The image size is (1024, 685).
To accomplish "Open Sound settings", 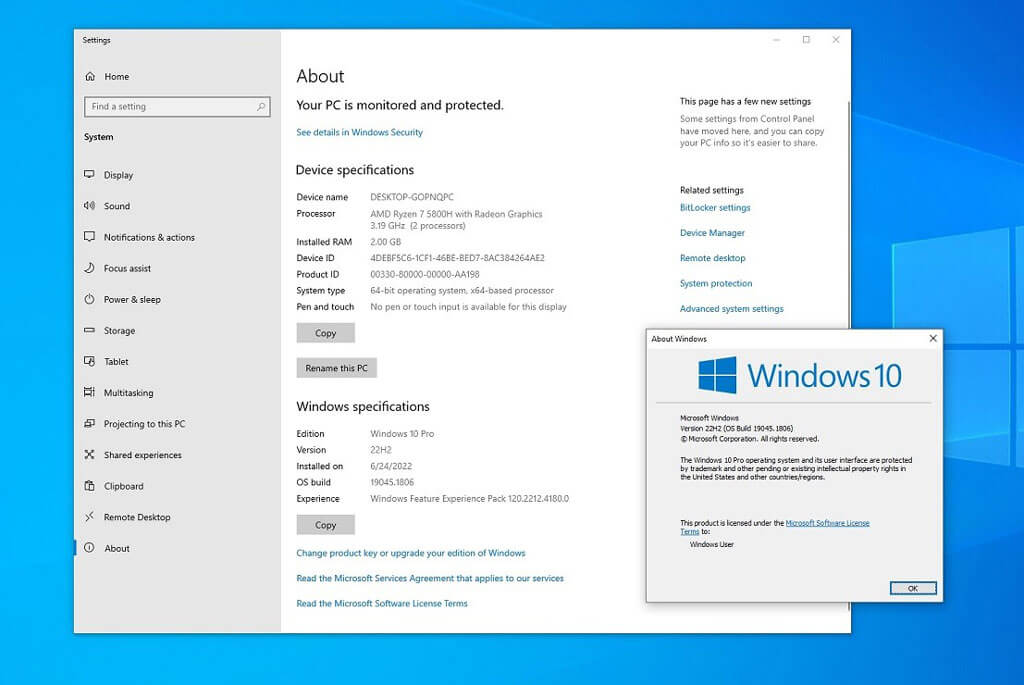I will coord(116,206).
